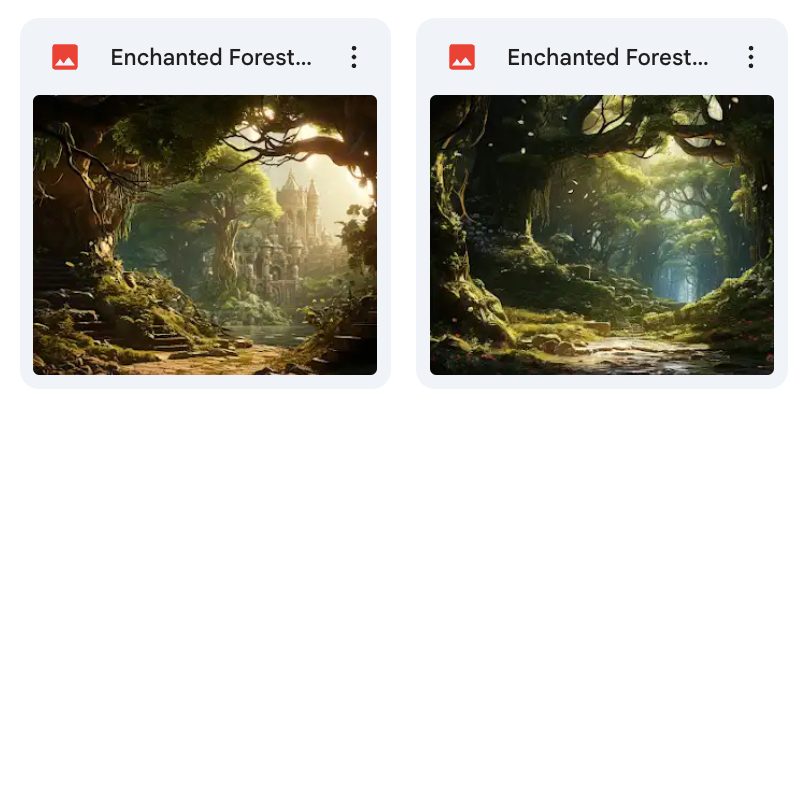The image size is (794, 792).
Task: Open the forest stream thumbnail preview
Action: [x=602, y=235]
